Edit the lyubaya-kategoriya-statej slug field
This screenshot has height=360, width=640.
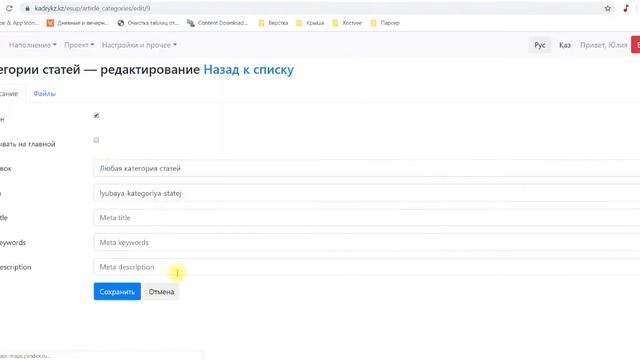click(367, 193)
